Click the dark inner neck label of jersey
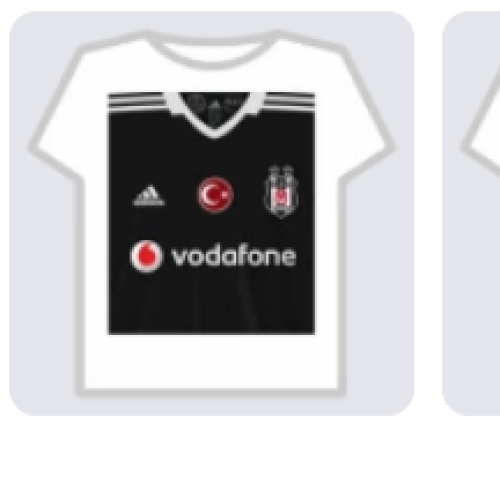 tap(215, 107)
